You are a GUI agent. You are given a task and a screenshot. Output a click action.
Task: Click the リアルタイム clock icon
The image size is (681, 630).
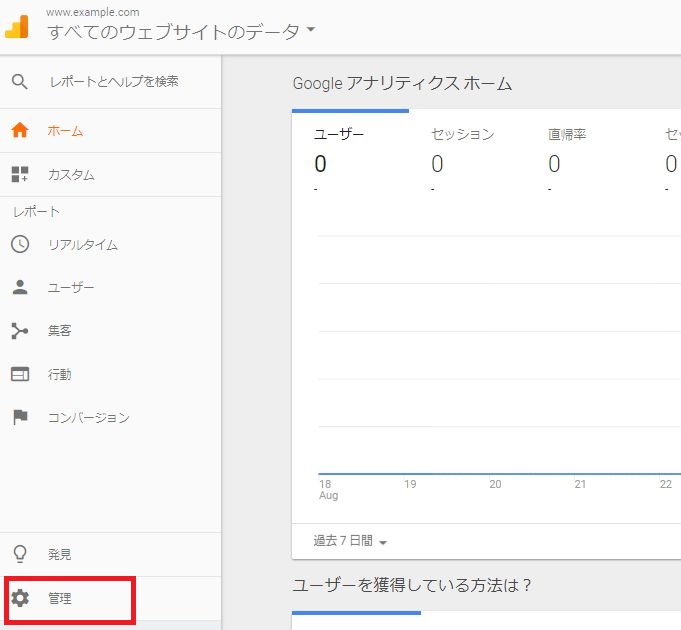[20, 244]
